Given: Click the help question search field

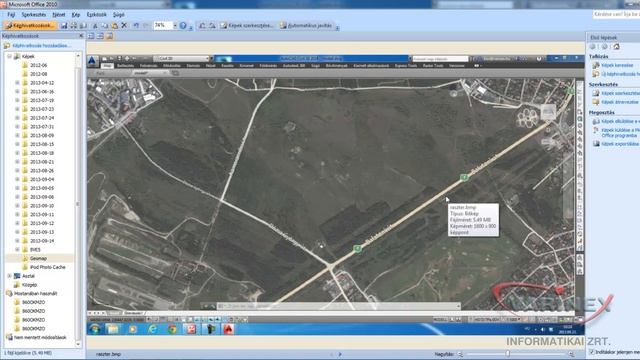Looking at the screenshot, I should tap(616, 14).
